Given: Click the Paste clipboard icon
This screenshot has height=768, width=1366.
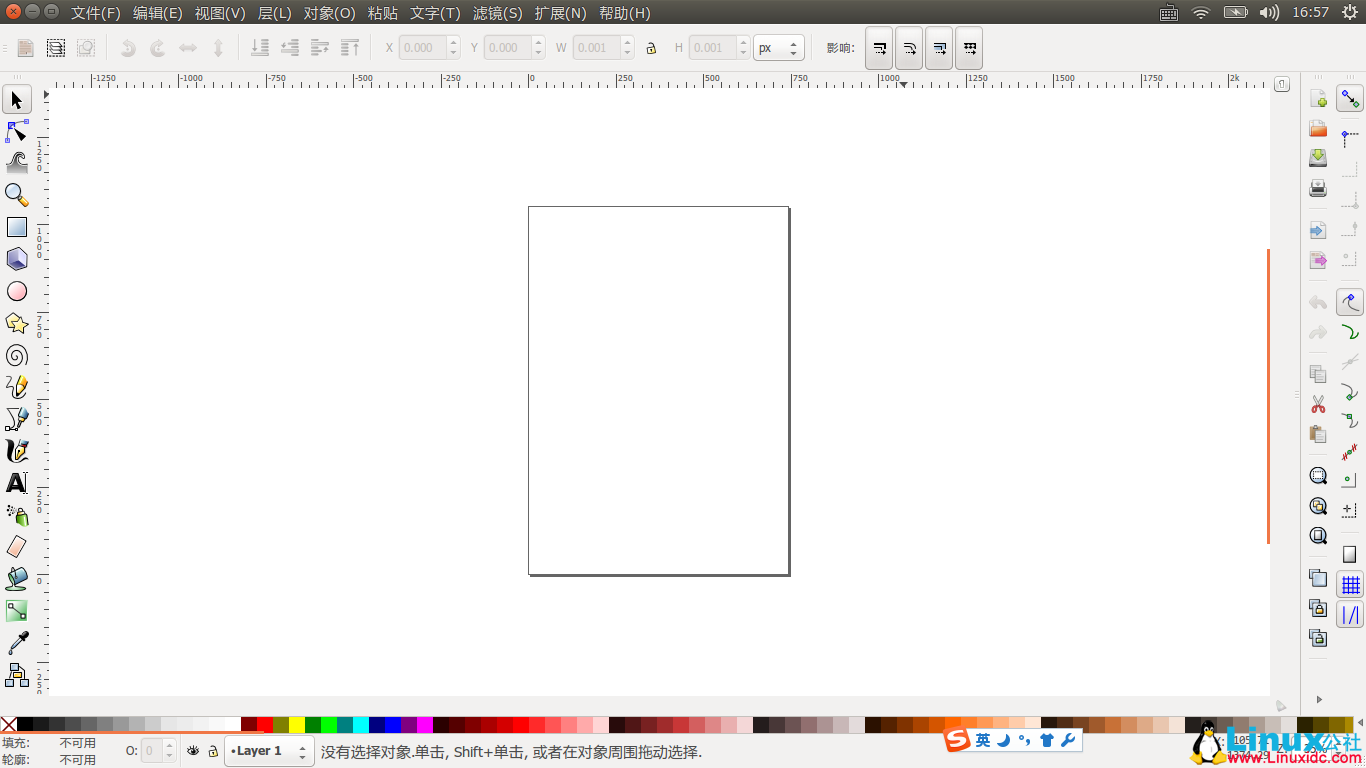Looking at the screenshot, I should (1318, 434).
